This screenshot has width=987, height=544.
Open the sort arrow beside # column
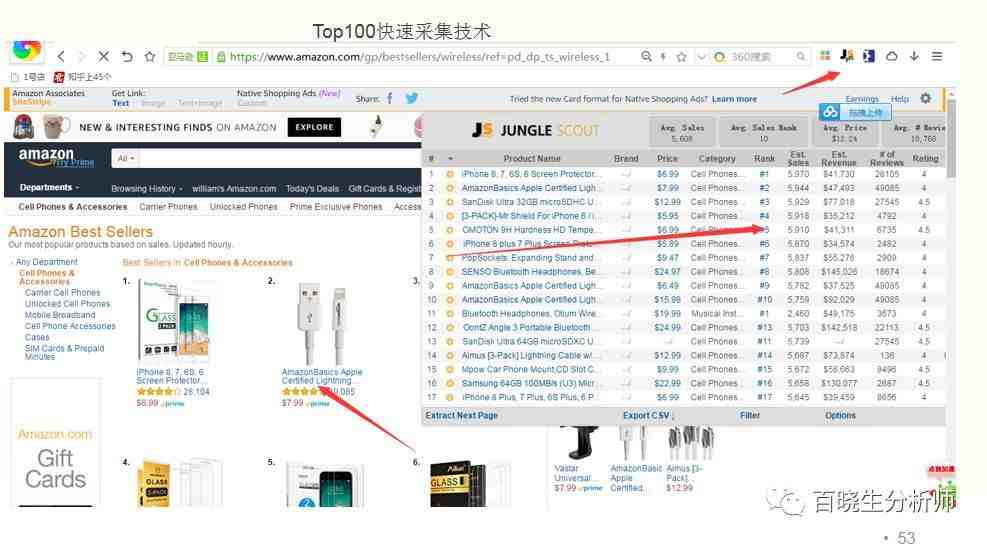[x=450, y=159]
